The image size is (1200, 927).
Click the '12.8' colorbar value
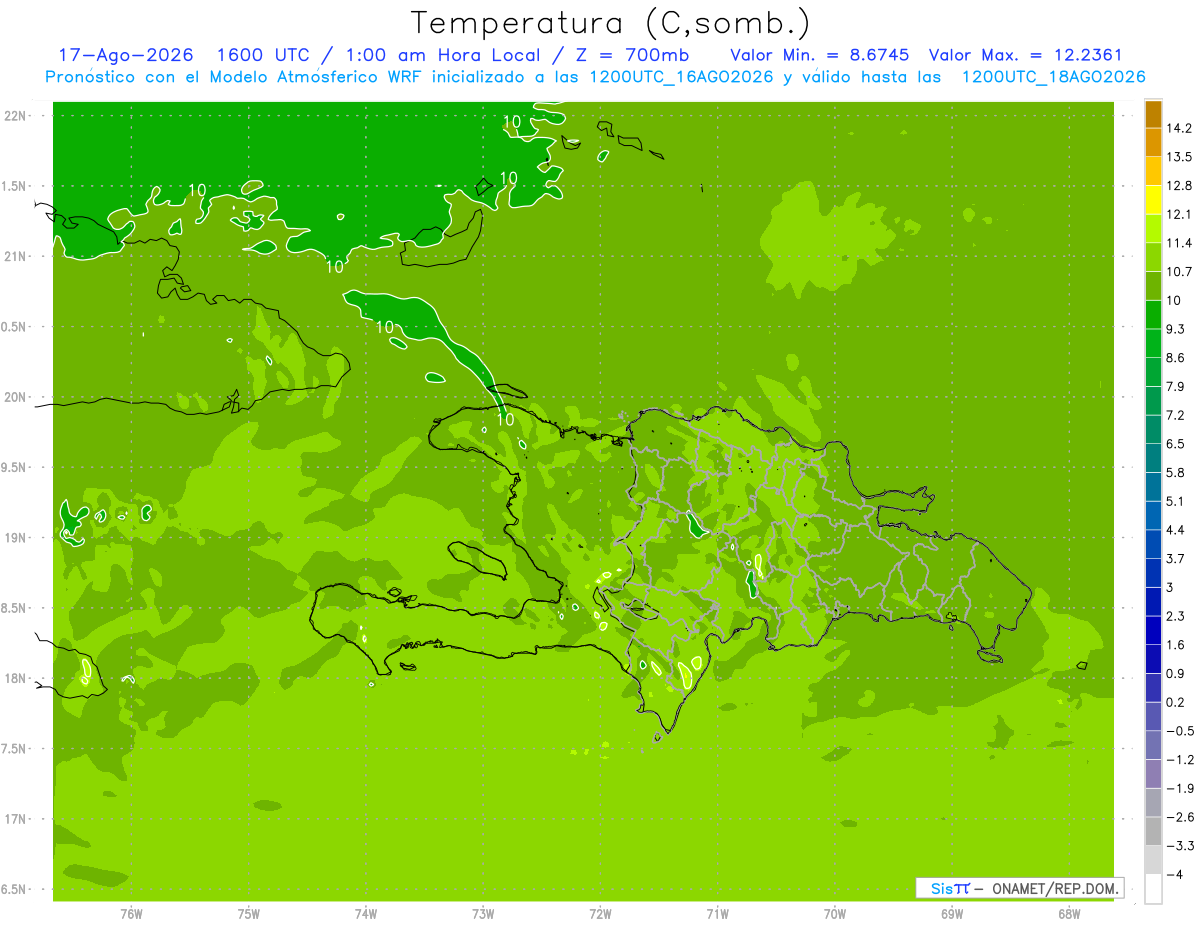click(x=1179, y=186)
